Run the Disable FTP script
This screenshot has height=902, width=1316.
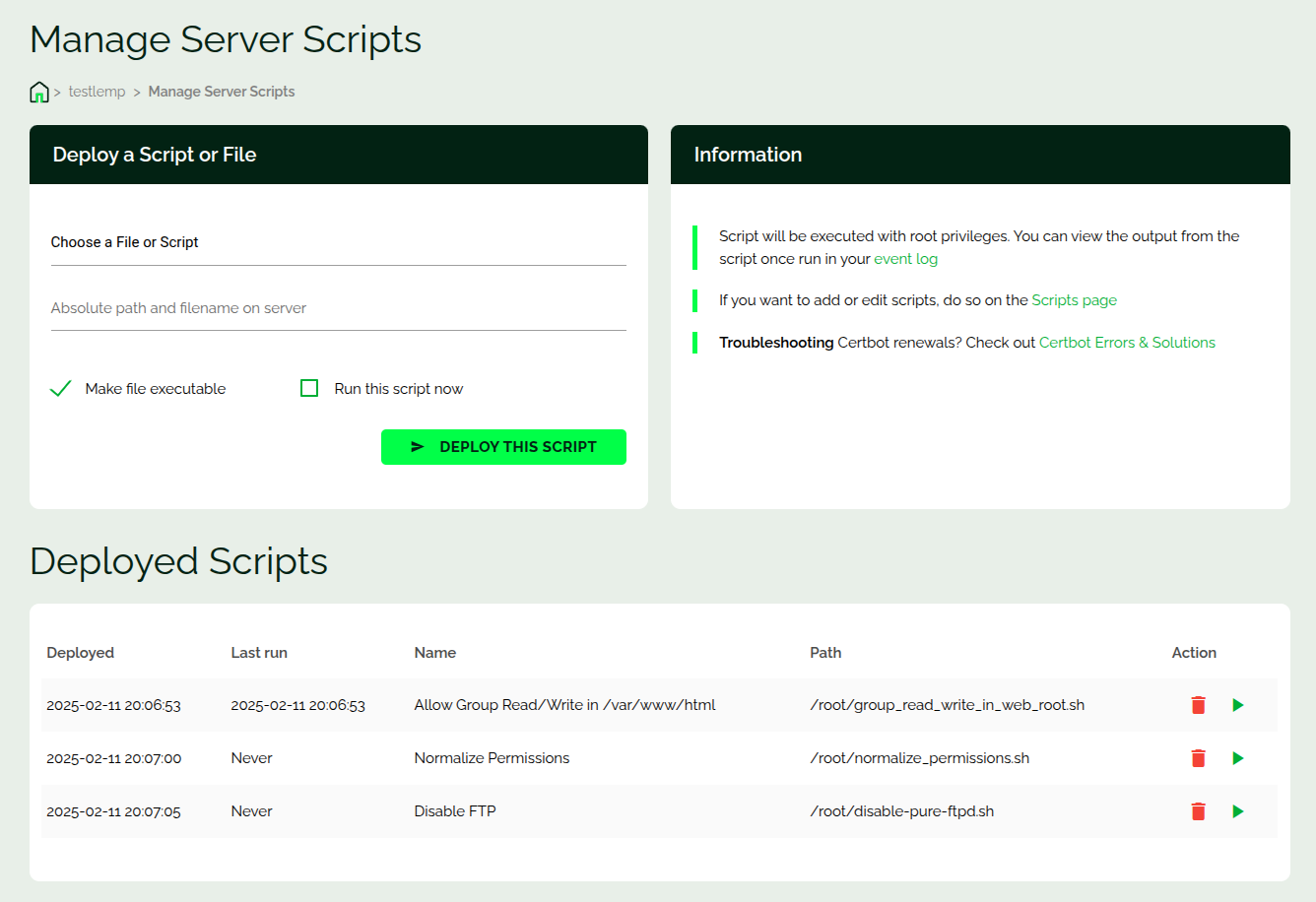(1238, 811)
